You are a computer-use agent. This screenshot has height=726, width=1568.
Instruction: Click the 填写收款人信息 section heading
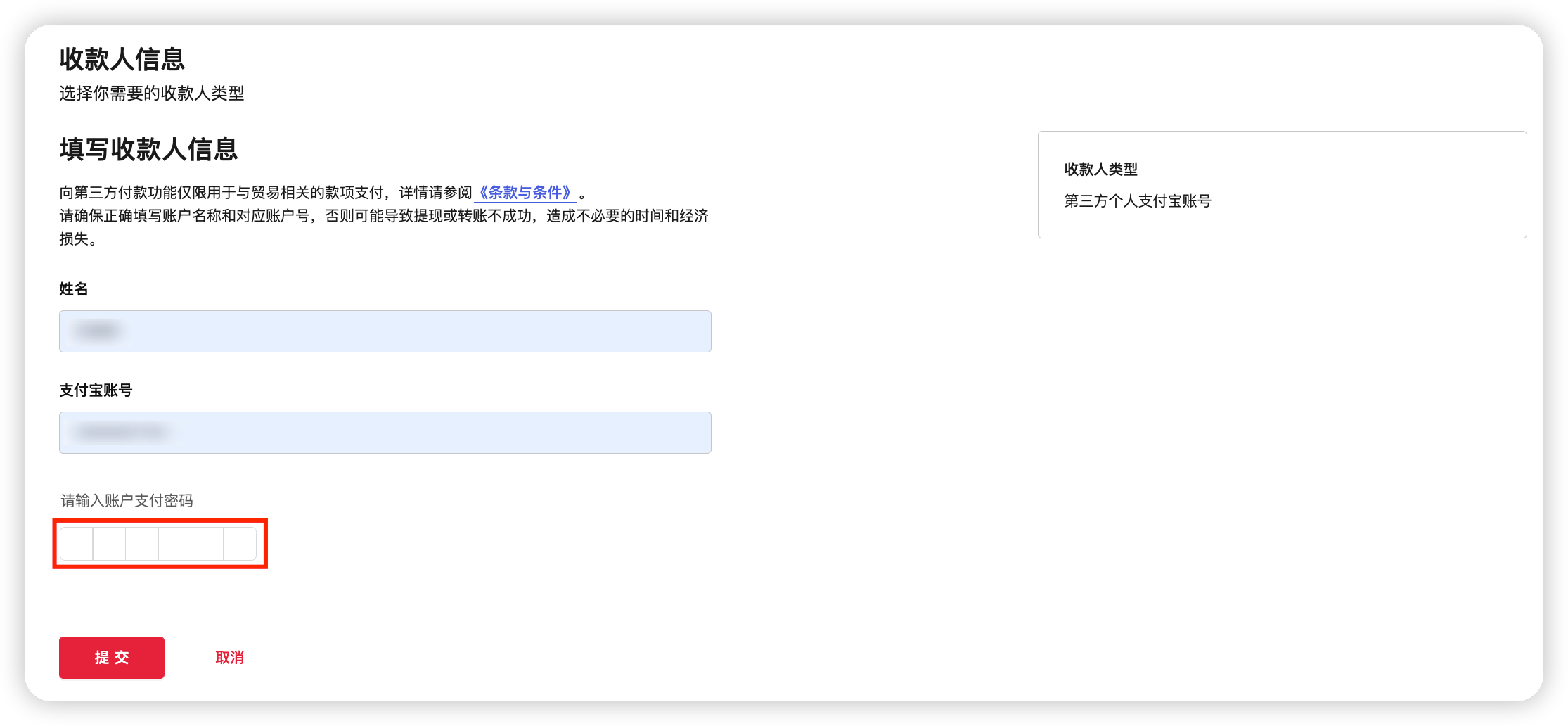[x=148, y=149]
